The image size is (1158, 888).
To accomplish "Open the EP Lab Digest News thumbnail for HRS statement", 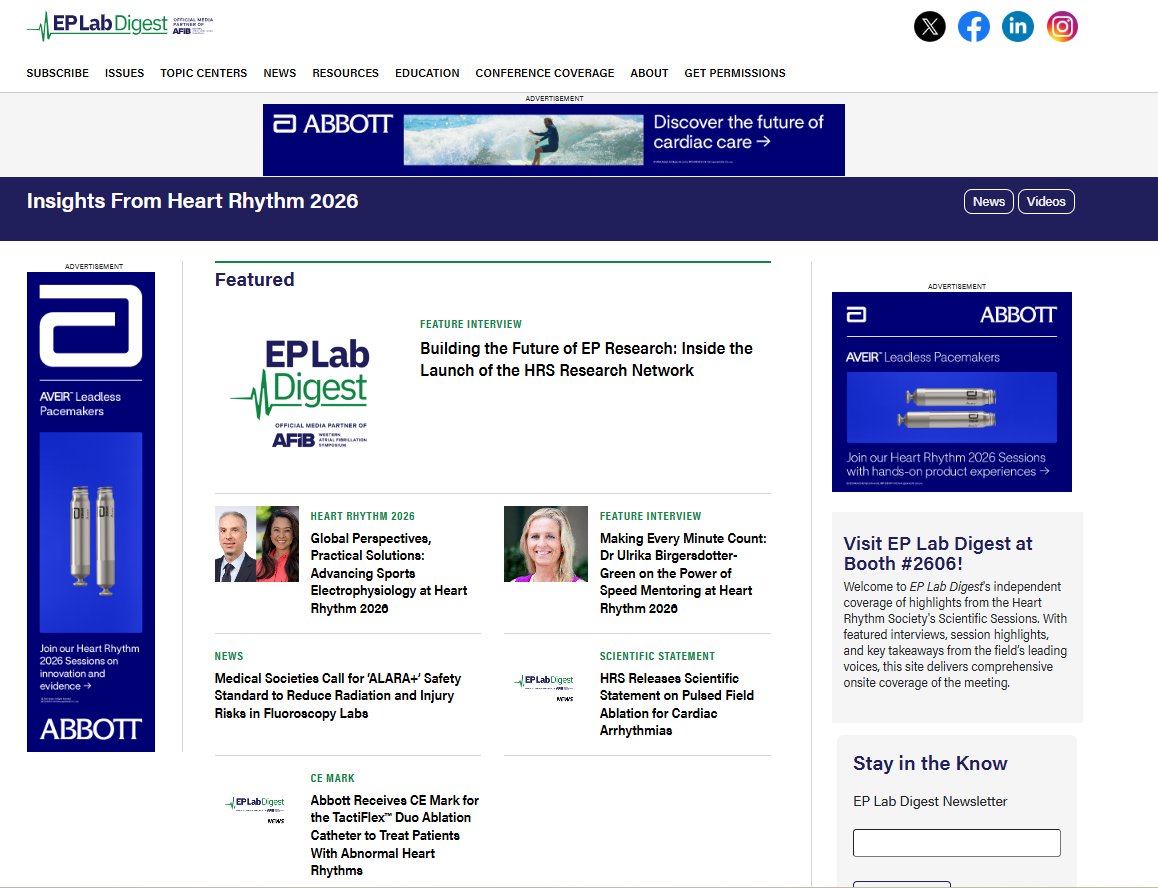I will click(546, 688).
